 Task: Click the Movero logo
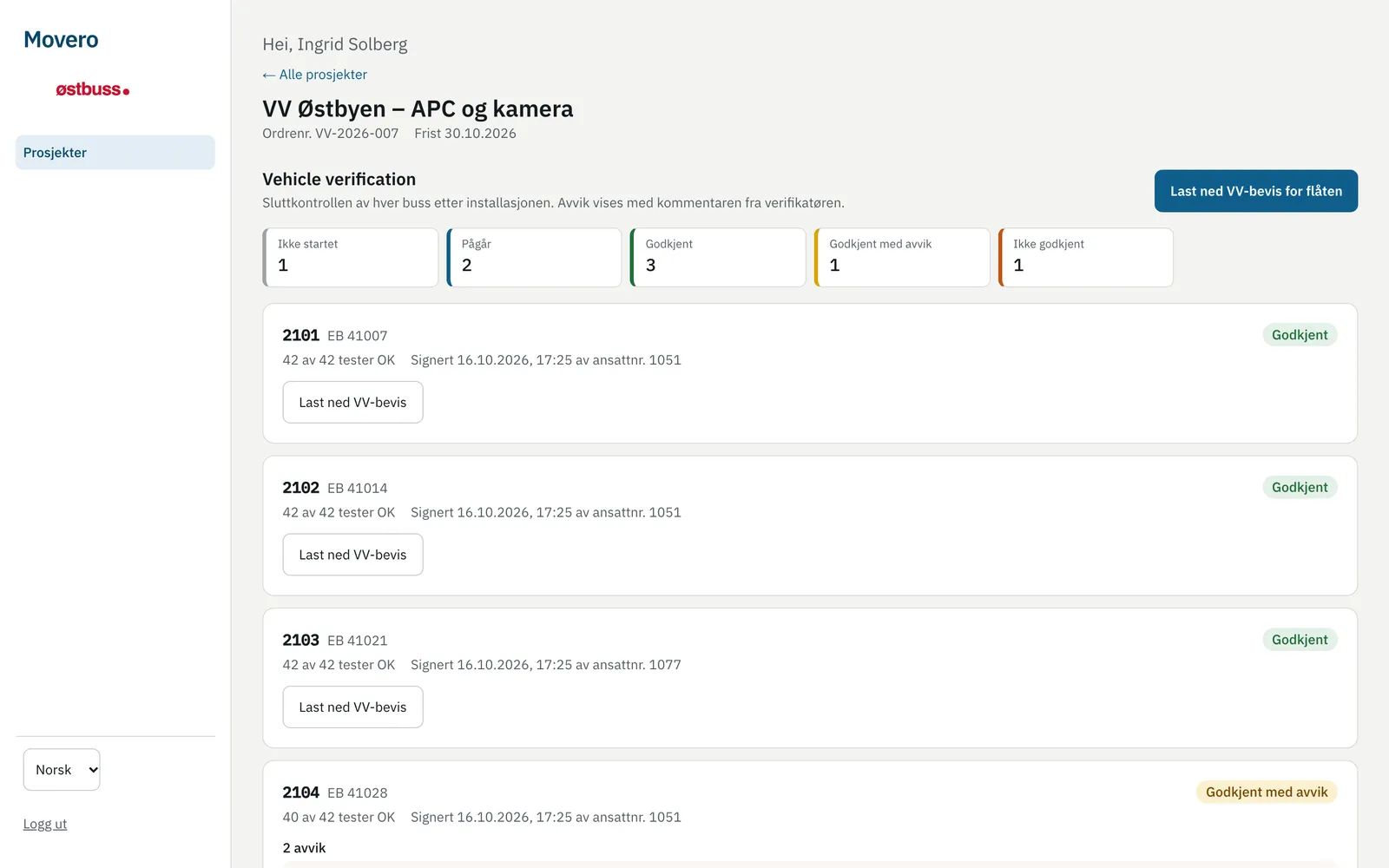tap(61, 40)
